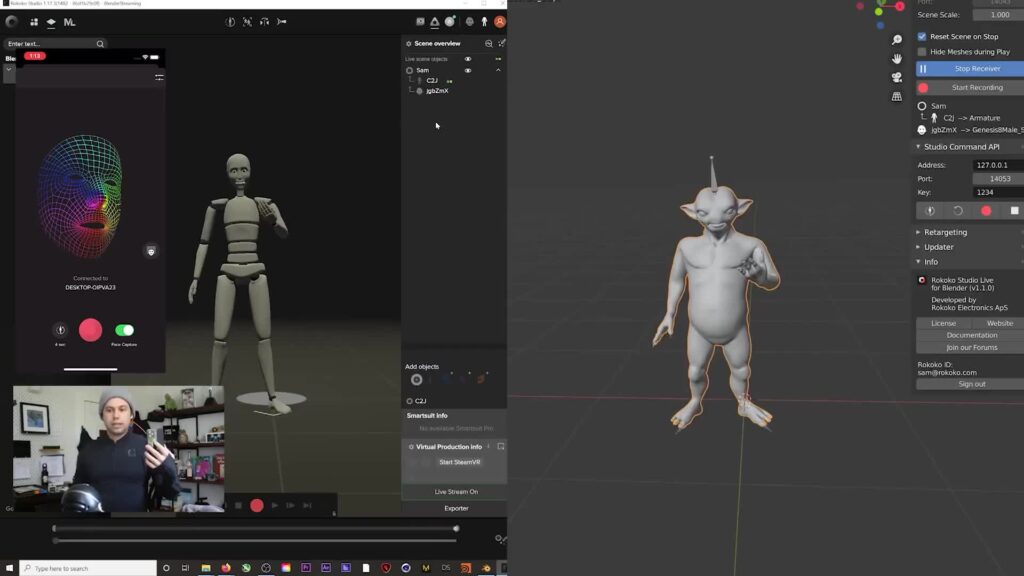Click the white stop square in Command API
The width and height of the screenshot is (1024, 576).
[x=1014, y=211]
